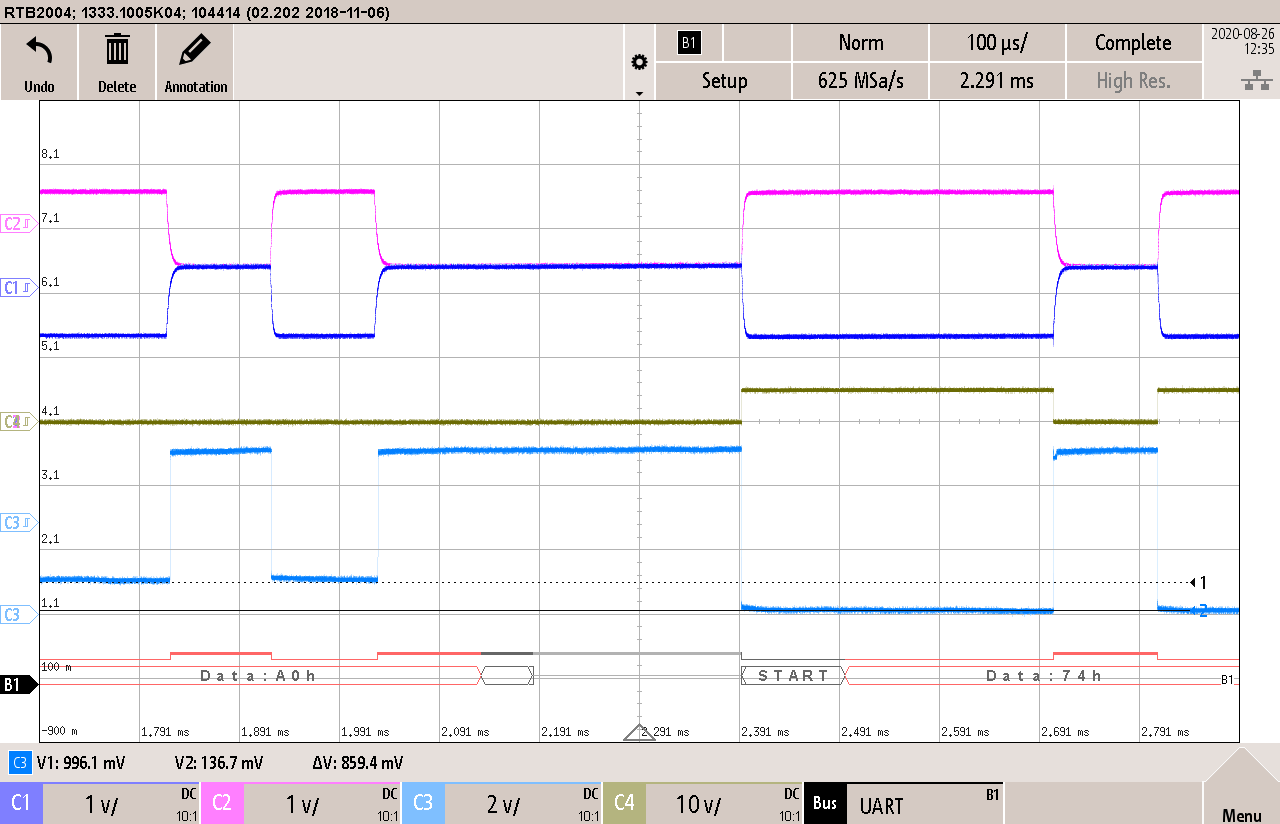Click the B1 bus indicator icon

click(x=689, y=42)
